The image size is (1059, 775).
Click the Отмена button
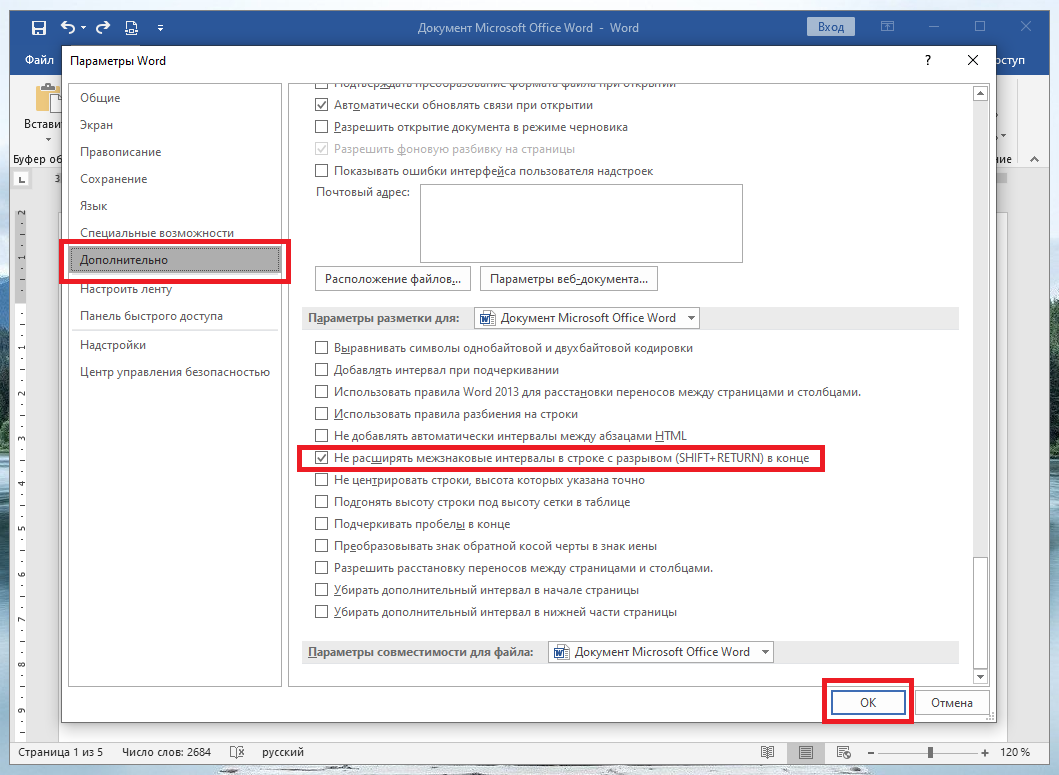click(x=952, y=703)
